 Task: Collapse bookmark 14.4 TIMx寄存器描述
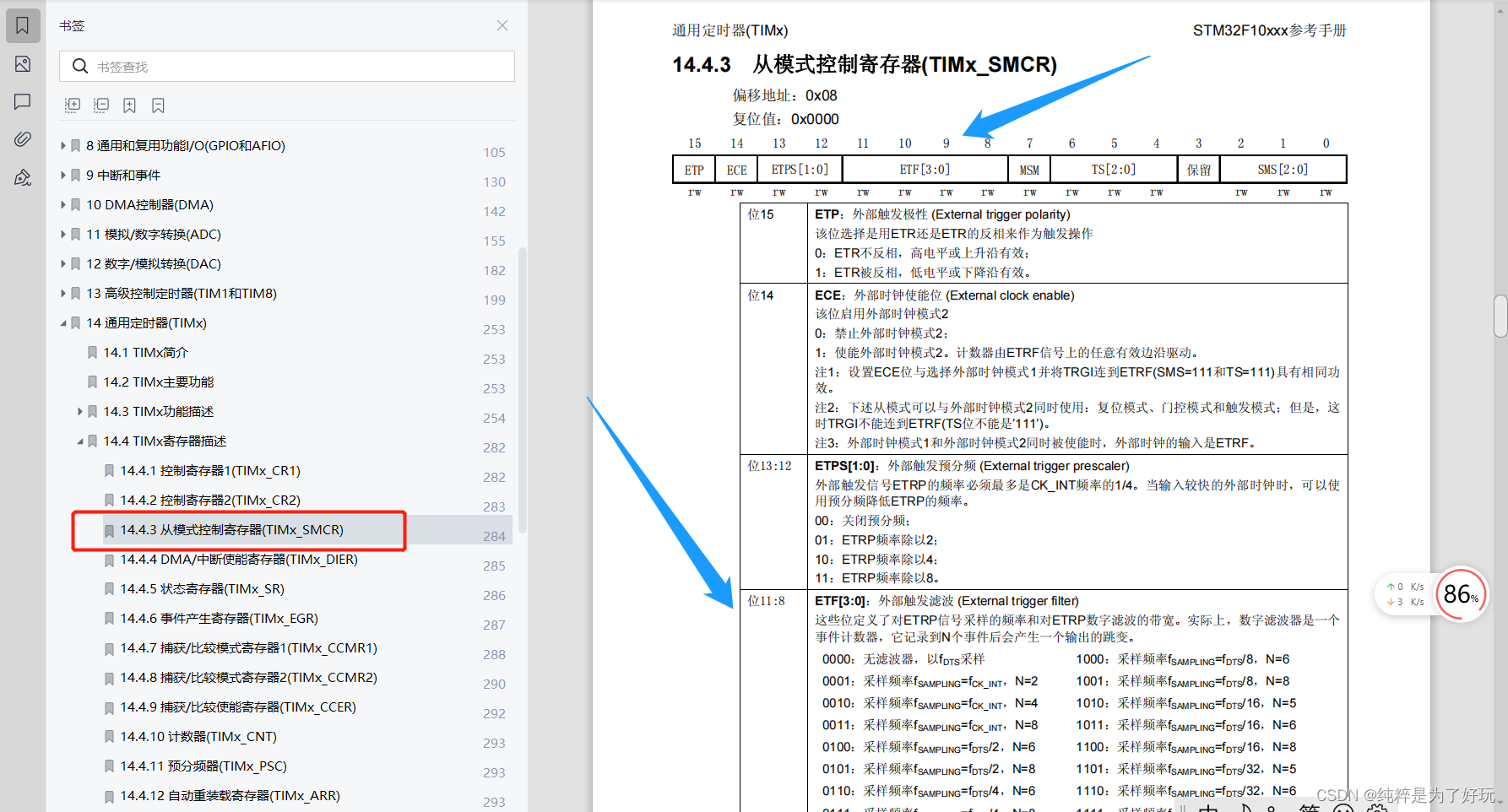point(80,441)
